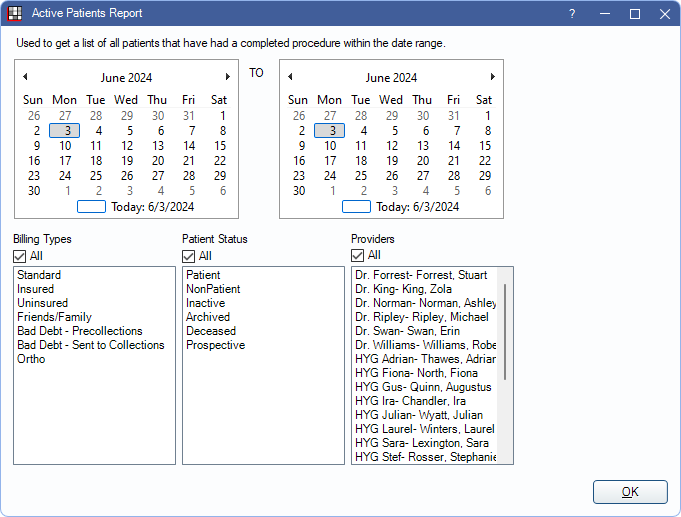Click the help question mark icon

pos(572,14)
